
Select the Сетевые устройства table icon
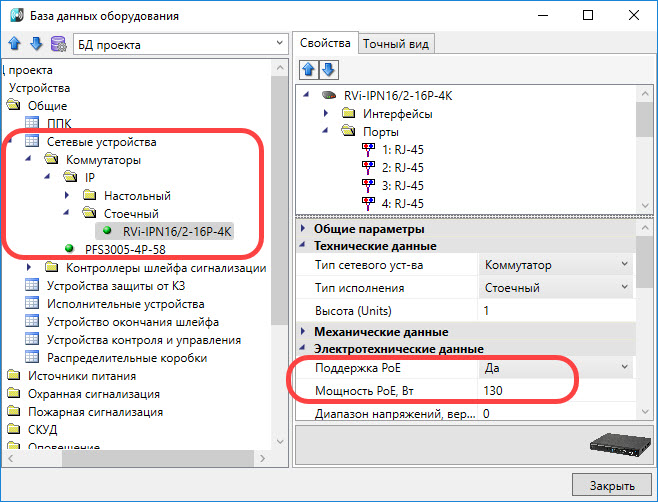(x=32, y=141)
